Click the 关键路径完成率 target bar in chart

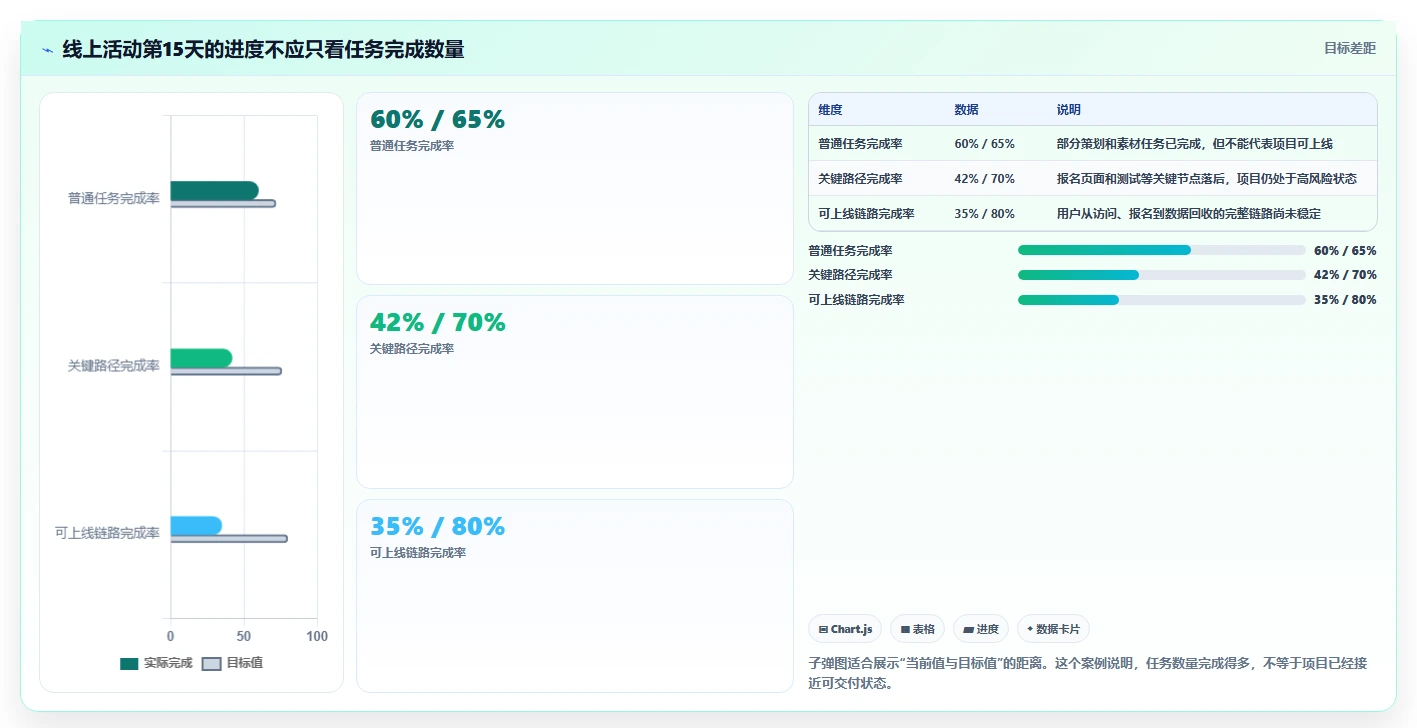226,372
